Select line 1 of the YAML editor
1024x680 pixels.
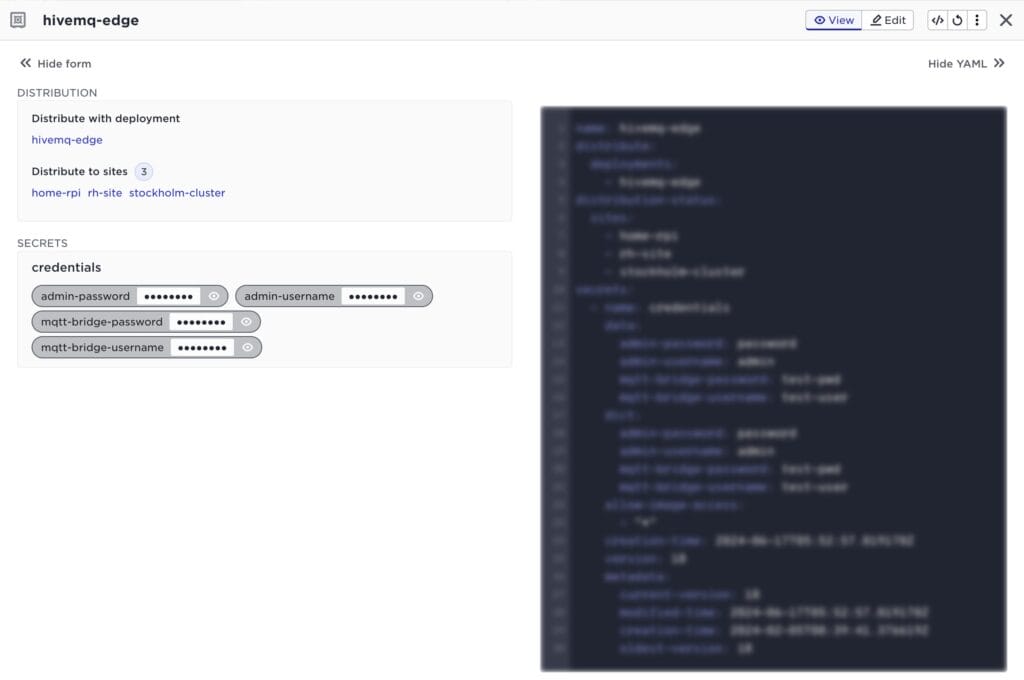[640, 128]
